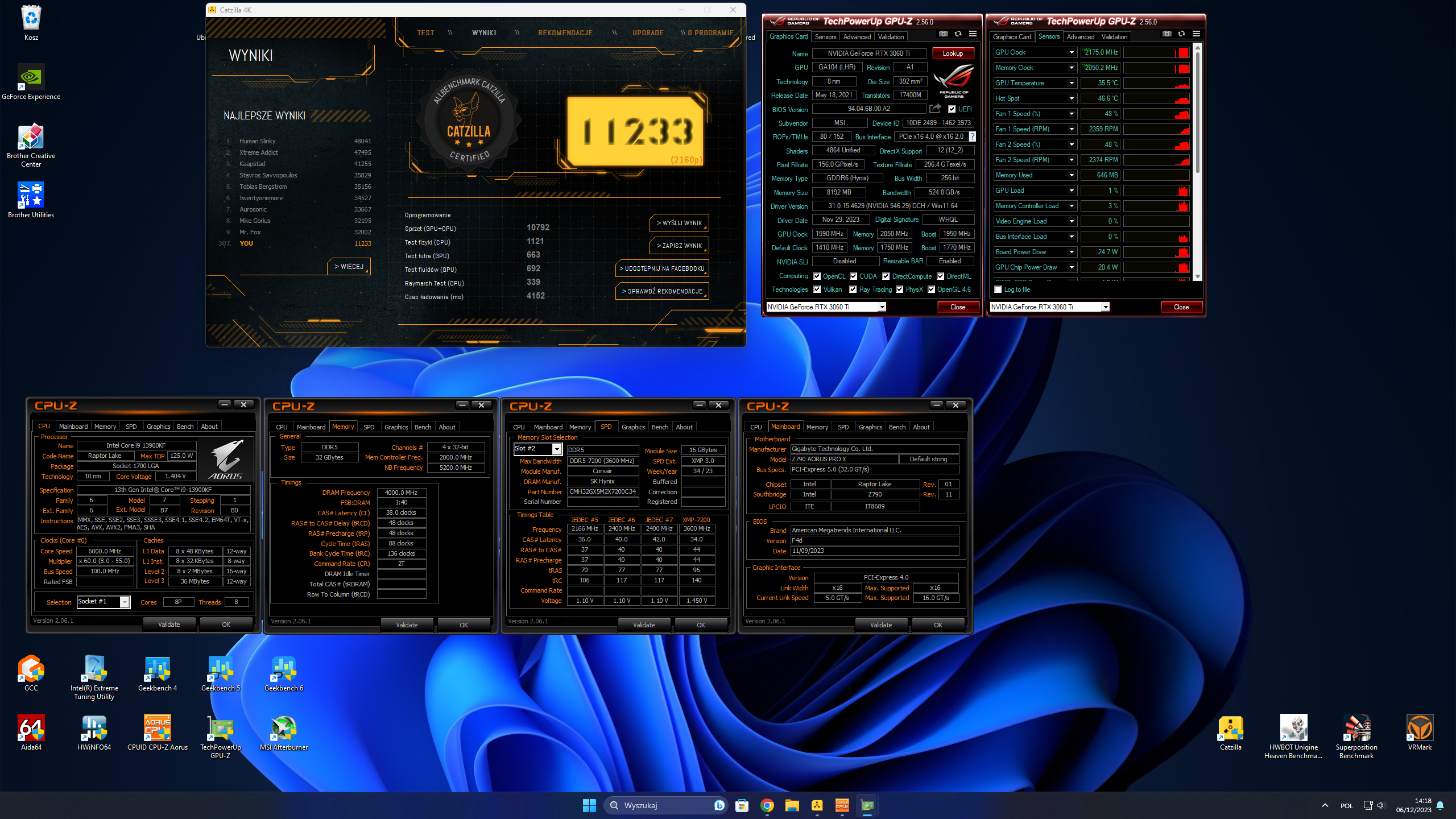Click screenshot camera icon in left GPU-Z
The height and width of the screenshot is (819, 1456).
tap(943, 34)
